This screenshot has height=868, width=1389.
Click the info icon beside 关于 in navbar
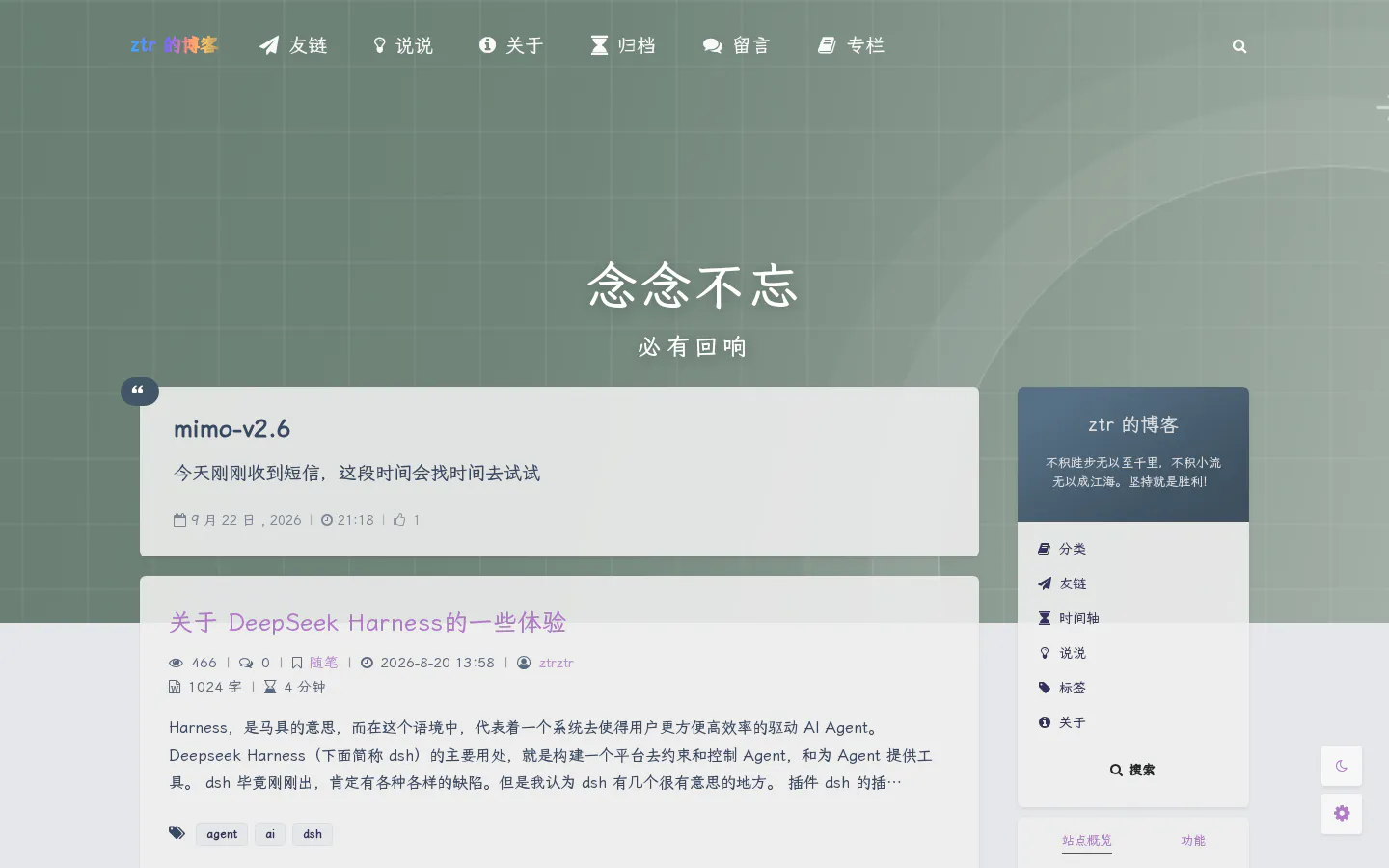pyautogui.click(x=487, y=45)
